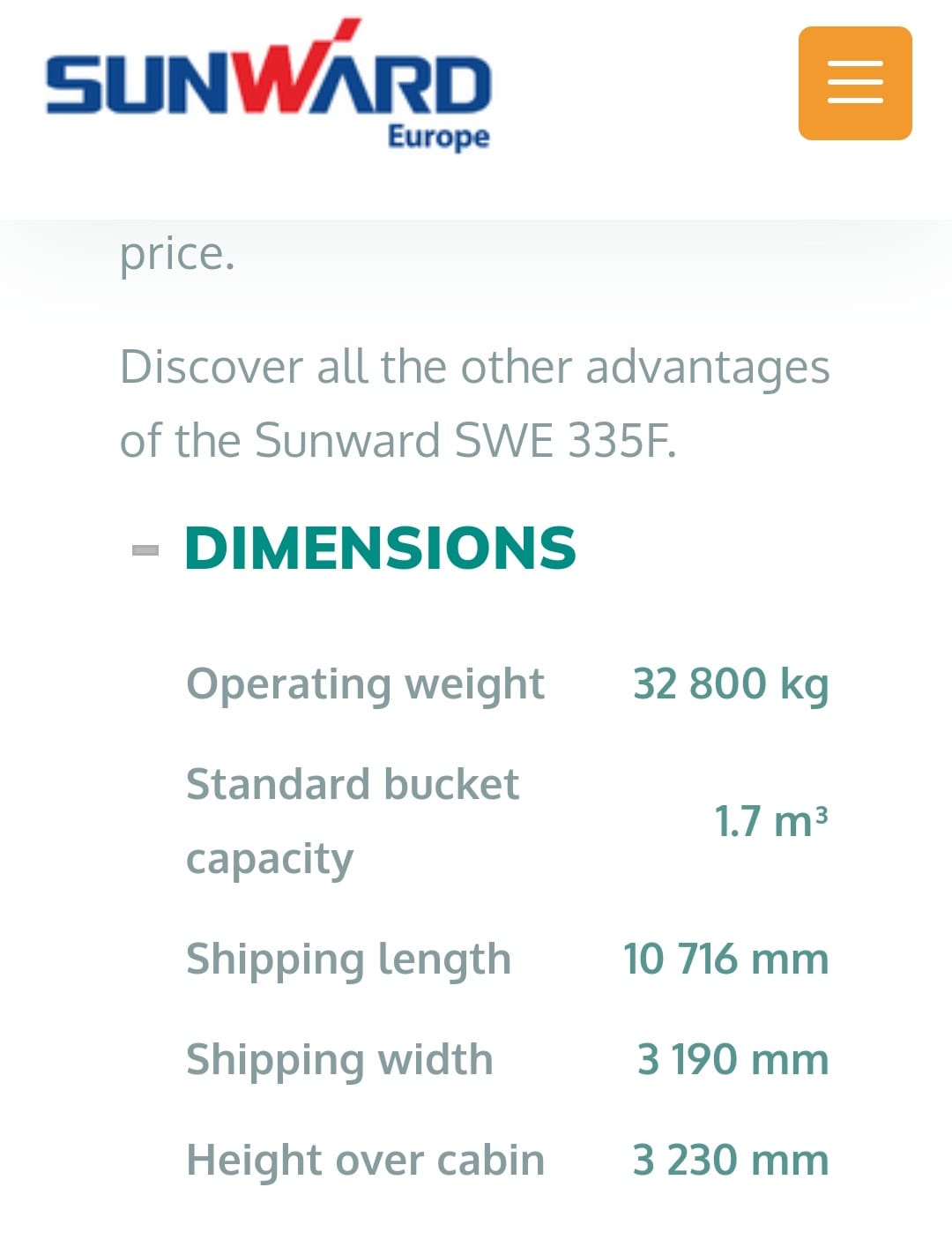Click the 'Sunward SWE 335F' model name text
Screen dimensions: 952x1247
click(x=465, y=440)
